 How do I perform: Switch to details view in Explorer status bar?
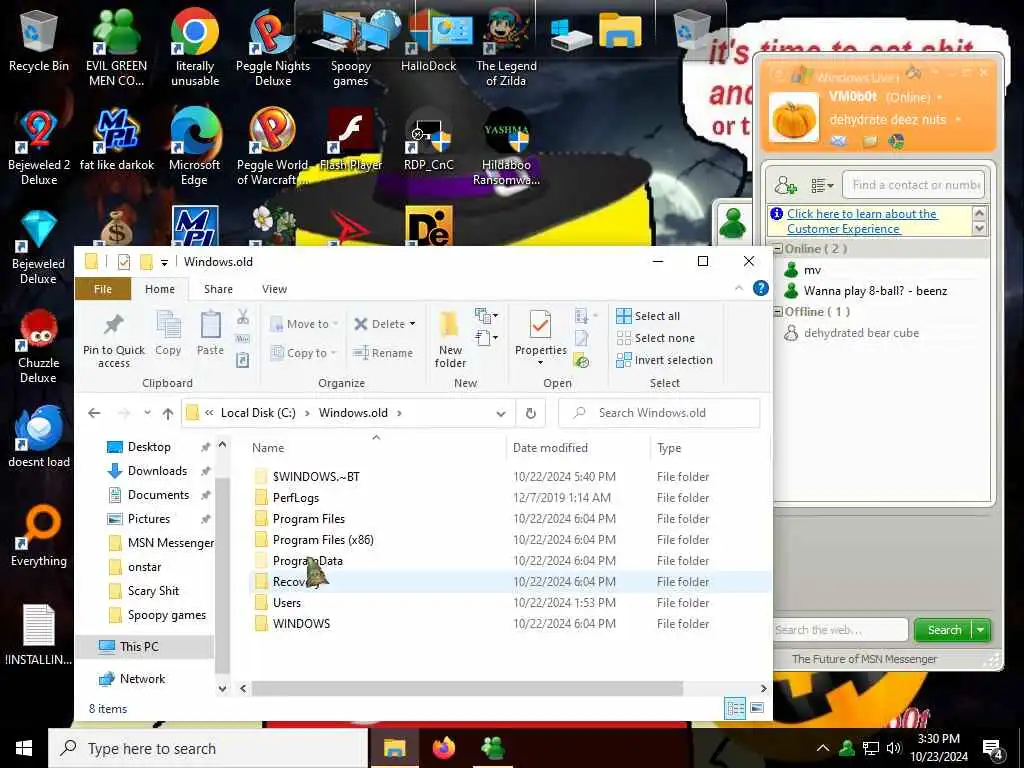coord(735,709)
